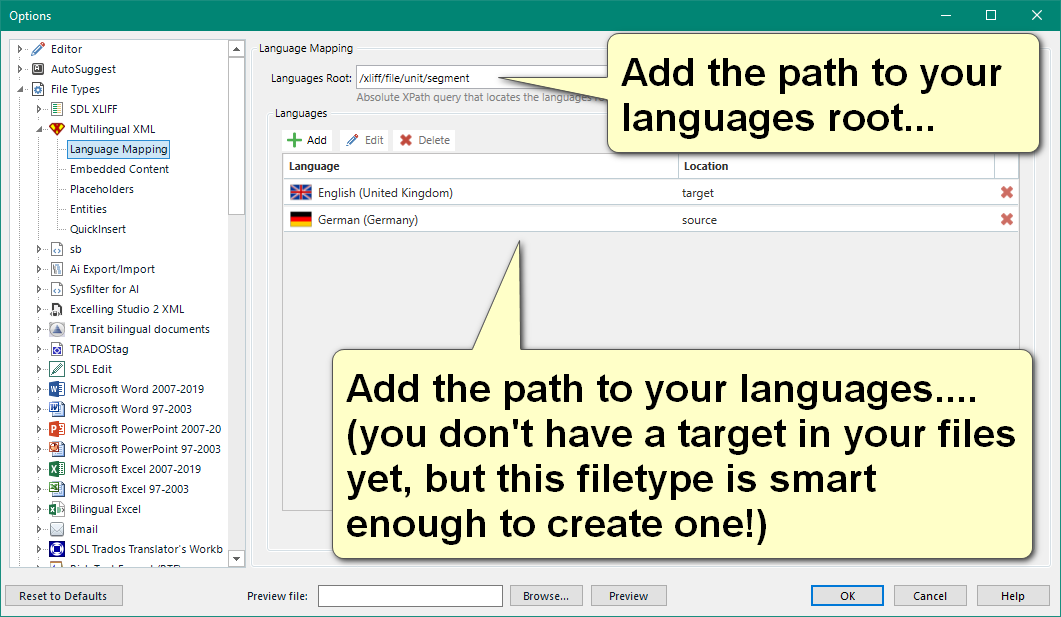Edit the selected language mapping
1061x617 pixels.
[364, 140]
